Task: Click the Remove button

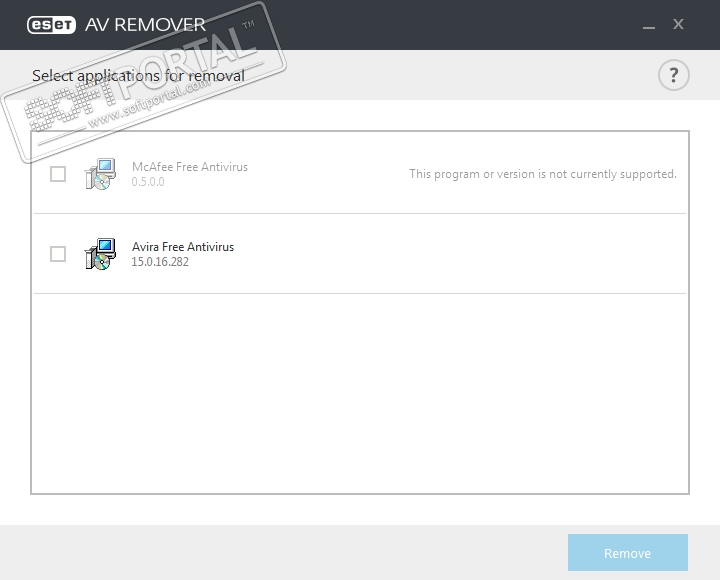Action: [627, 552]
